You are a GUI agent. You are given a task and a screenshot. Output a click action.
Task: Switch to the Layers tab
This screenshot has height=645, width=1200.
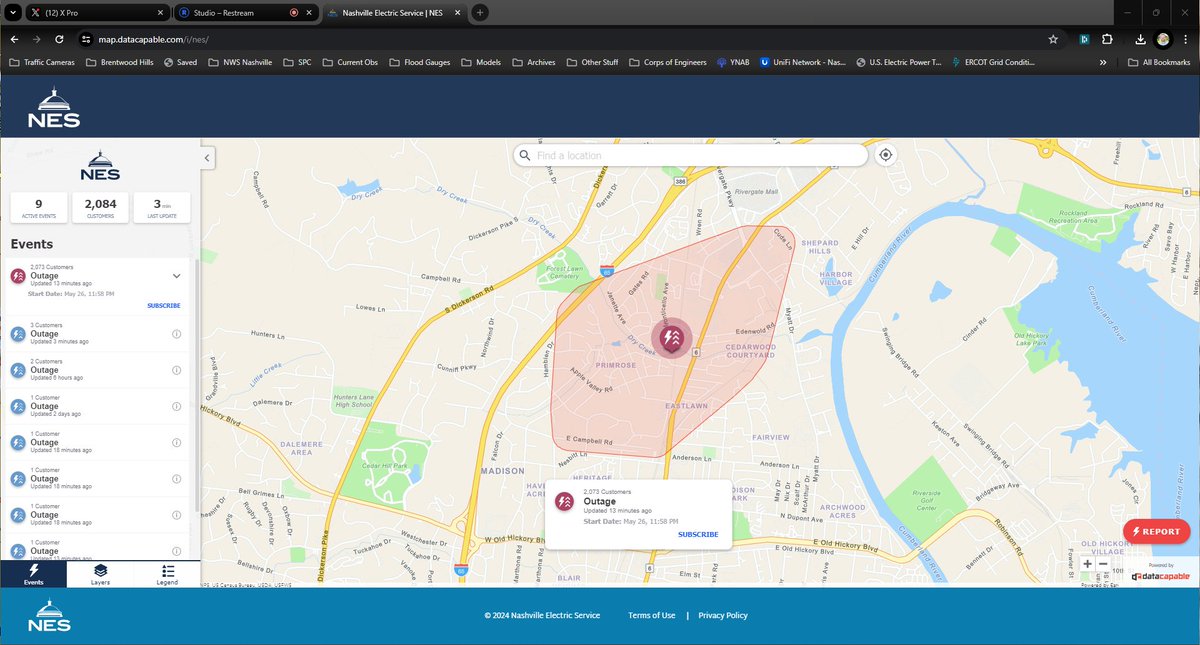tap(100, 574)
